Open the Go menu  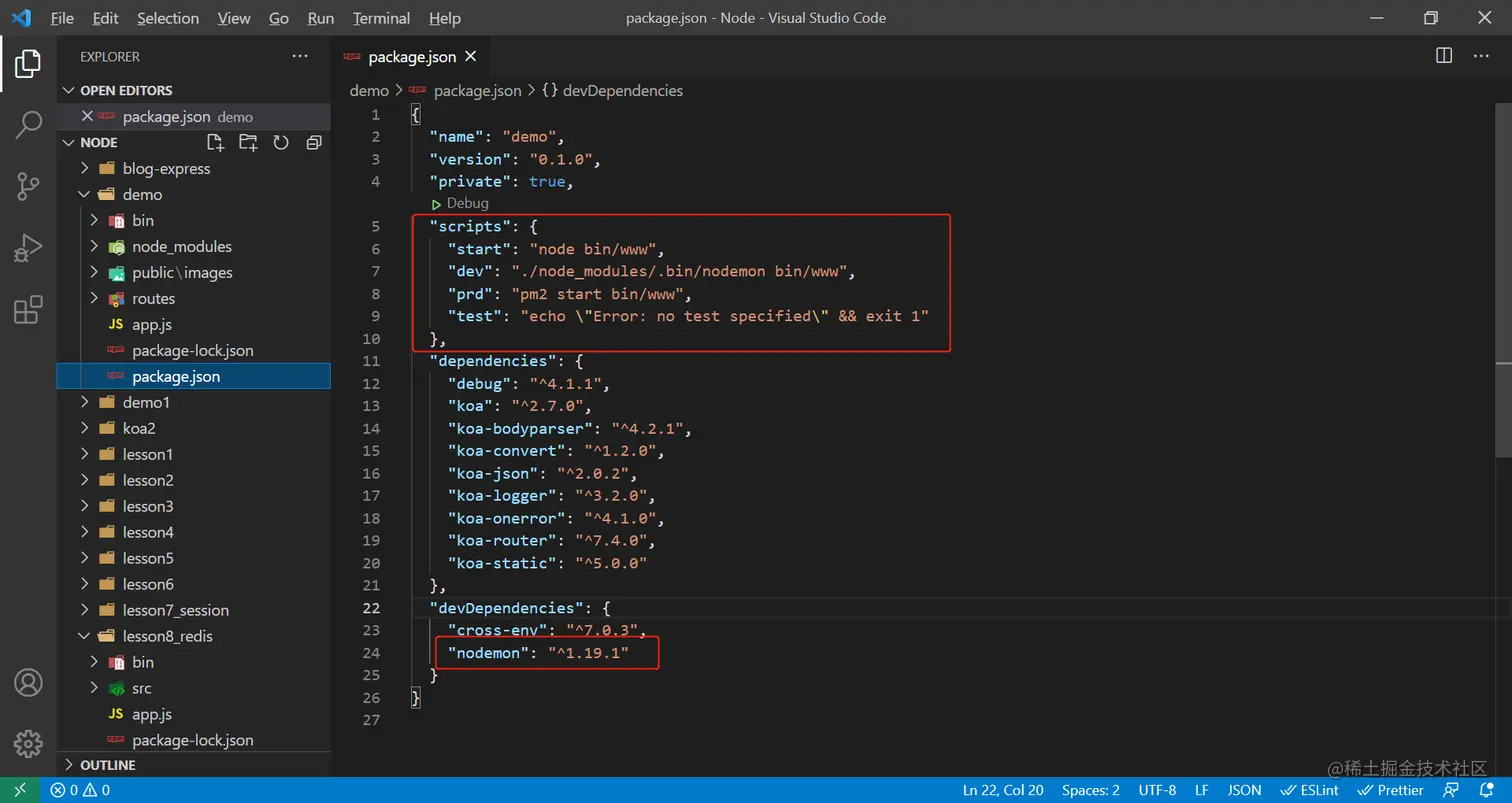(x=279, y=18)
